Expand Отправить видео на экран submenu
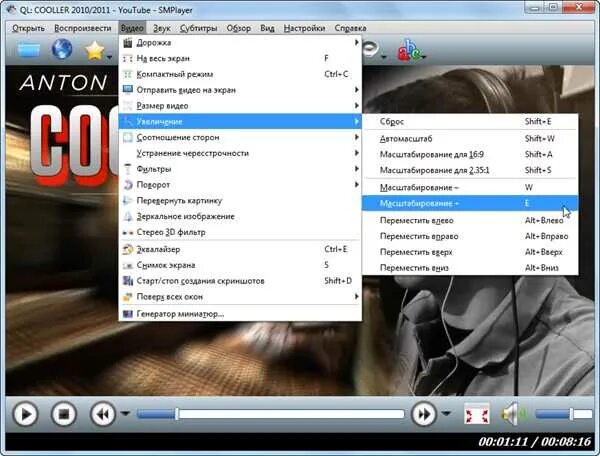The height and width of the screenshot is (456, 600). [240, 90]
